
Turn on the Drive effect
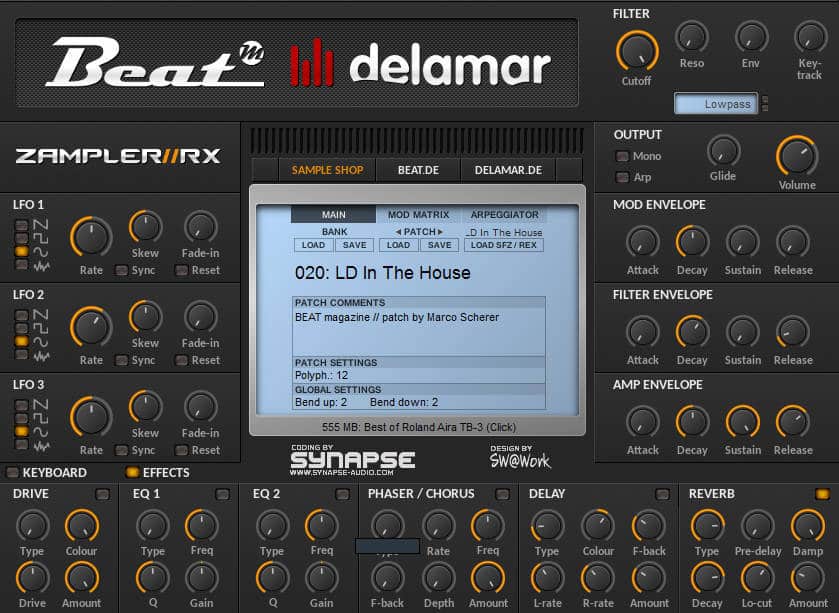102,494
